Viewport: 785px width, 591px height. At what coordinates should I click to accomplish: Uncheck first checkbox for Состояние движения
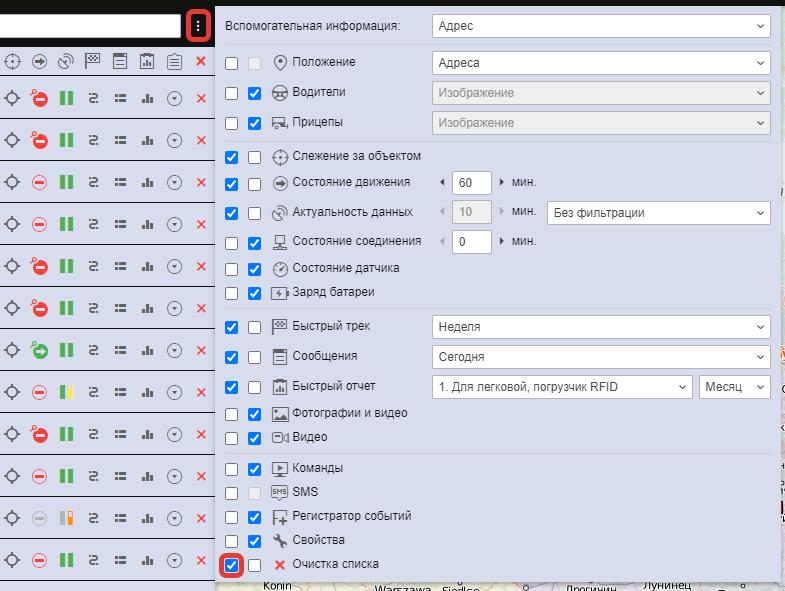(x=231, y=184)
